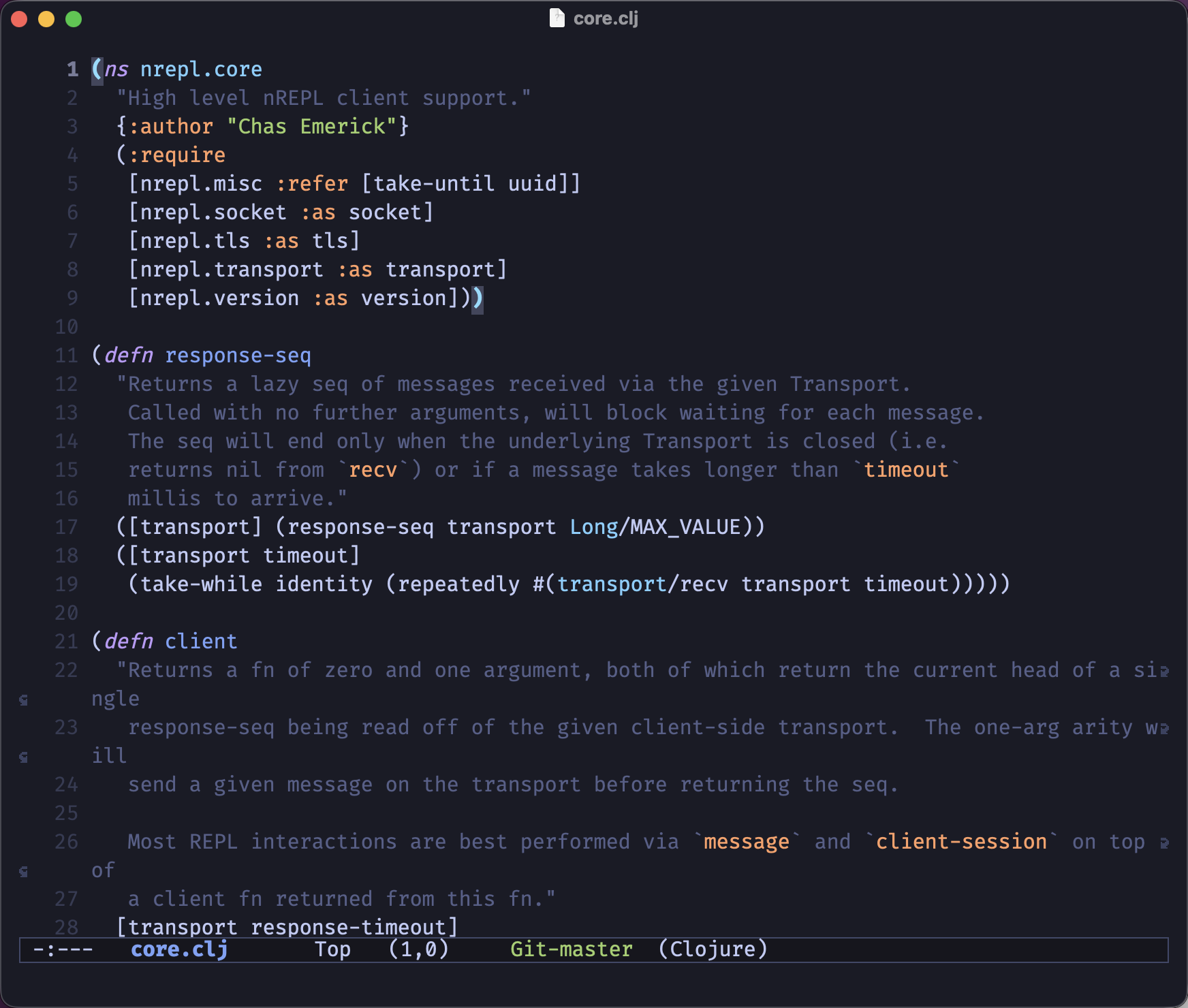
Task: Click the core.clj file icon in title bar
Action: (557, 18)
